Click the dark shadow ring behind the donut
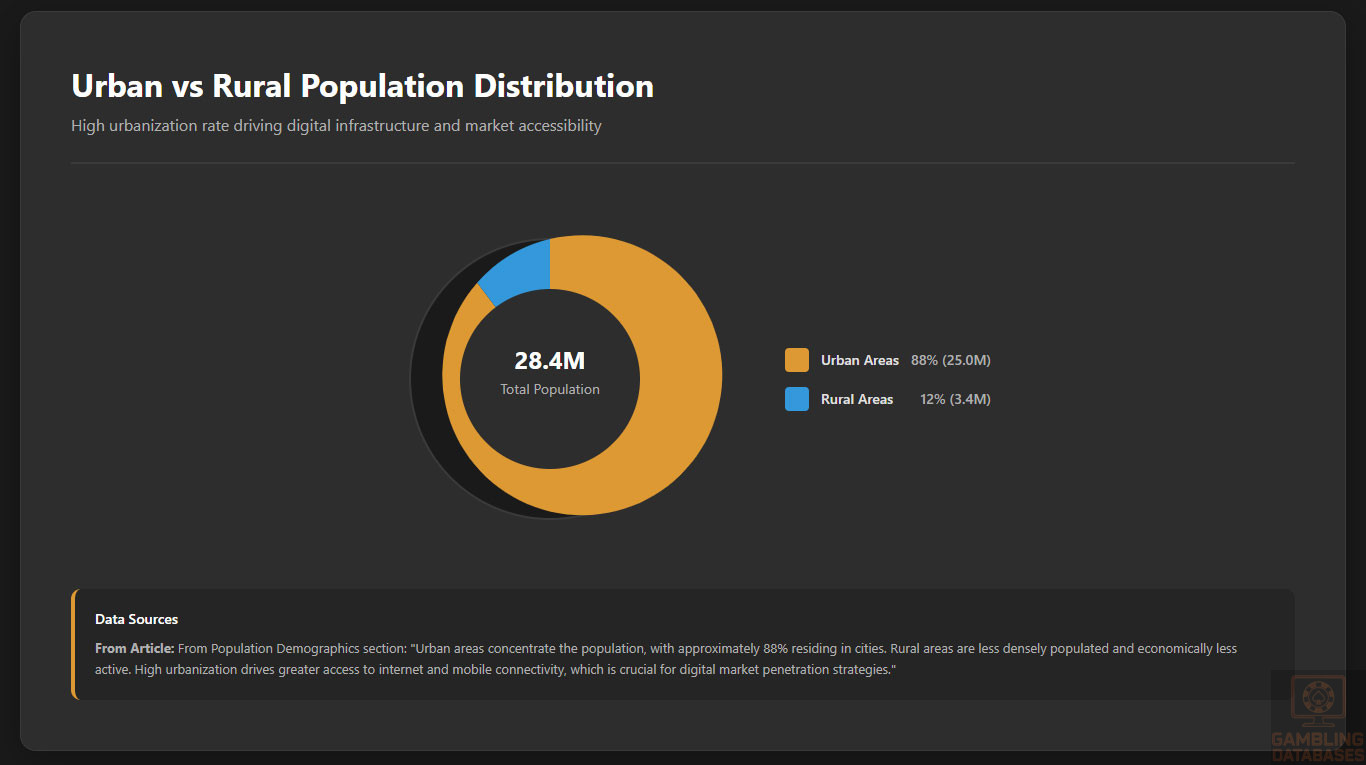Viewport: 1366px width, 765px height. (428, 400)
